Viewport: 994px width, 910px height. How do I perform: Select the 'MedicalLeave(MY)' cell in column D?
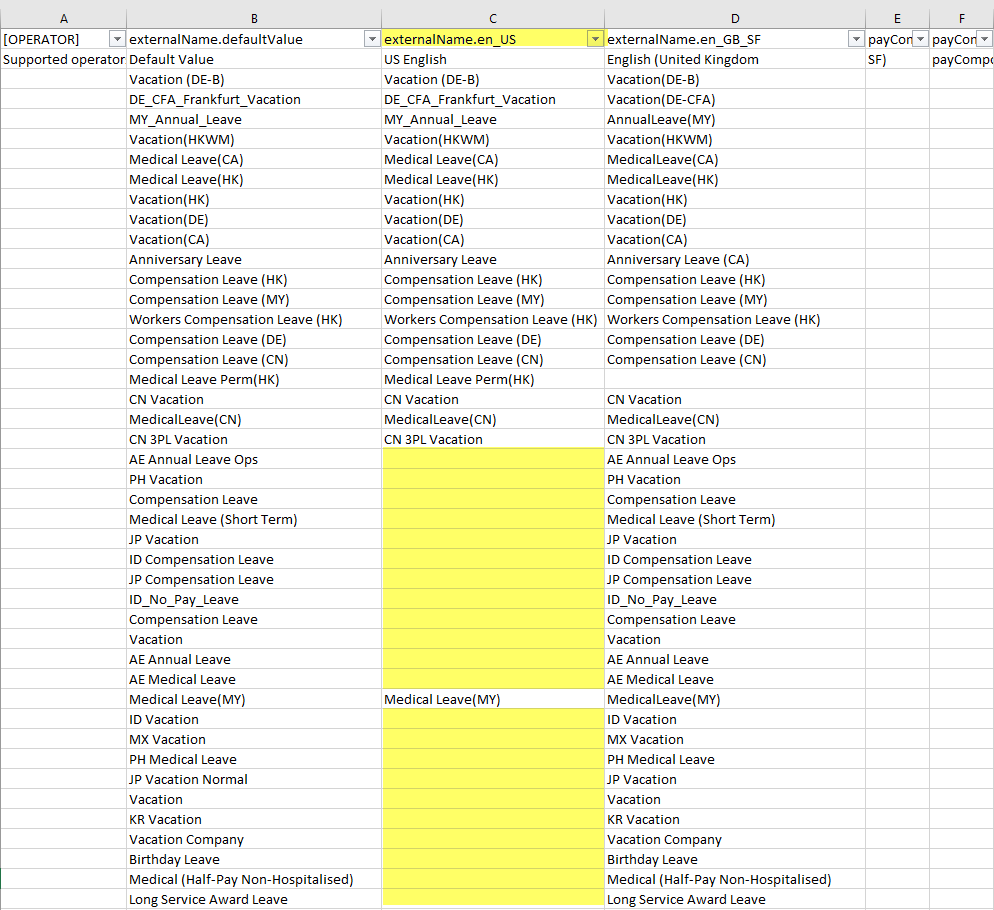(x=735, y=699)
